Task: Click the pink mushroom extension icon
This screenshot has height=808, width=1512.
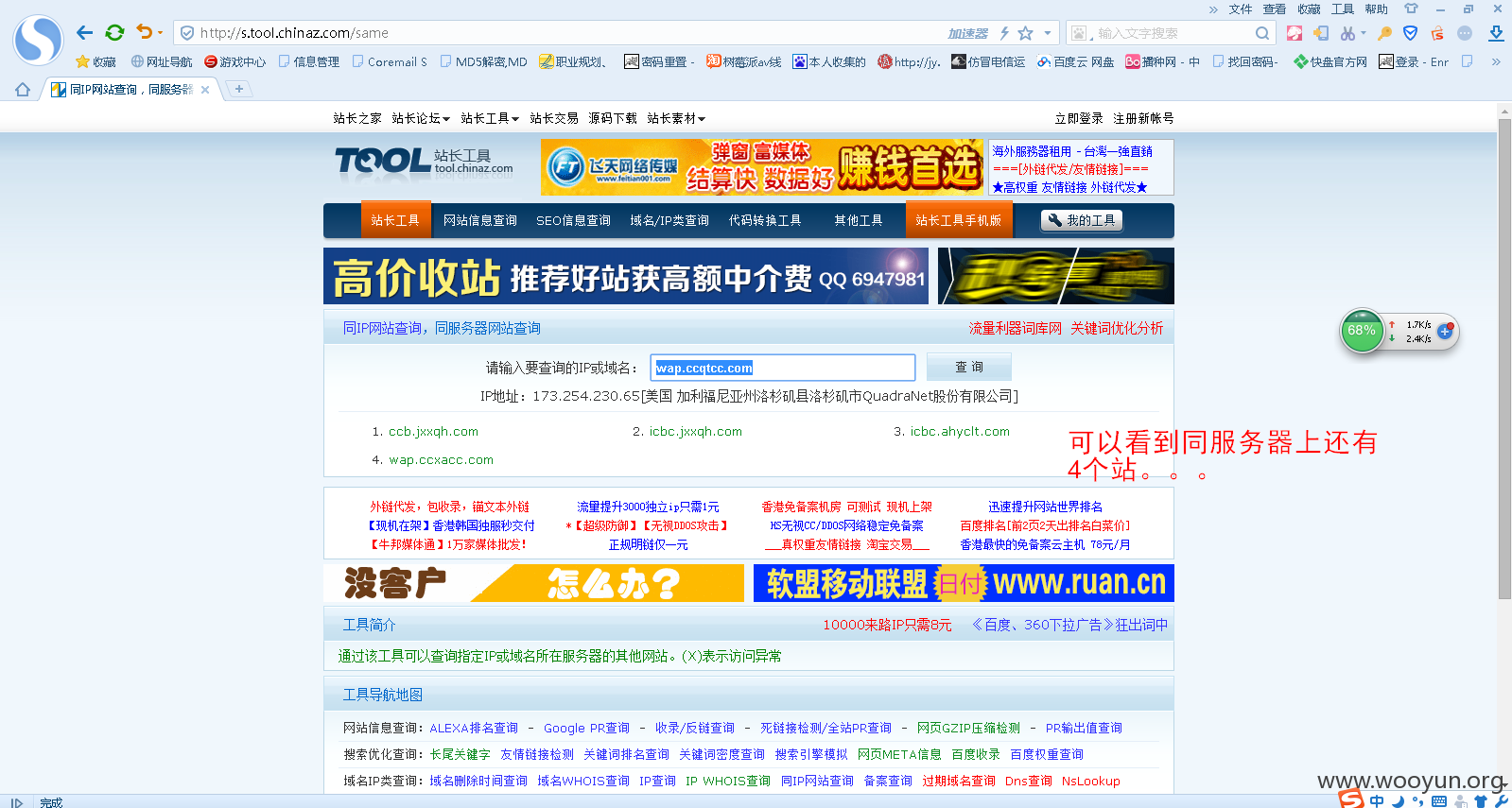Action: (x=1295, y=33)
